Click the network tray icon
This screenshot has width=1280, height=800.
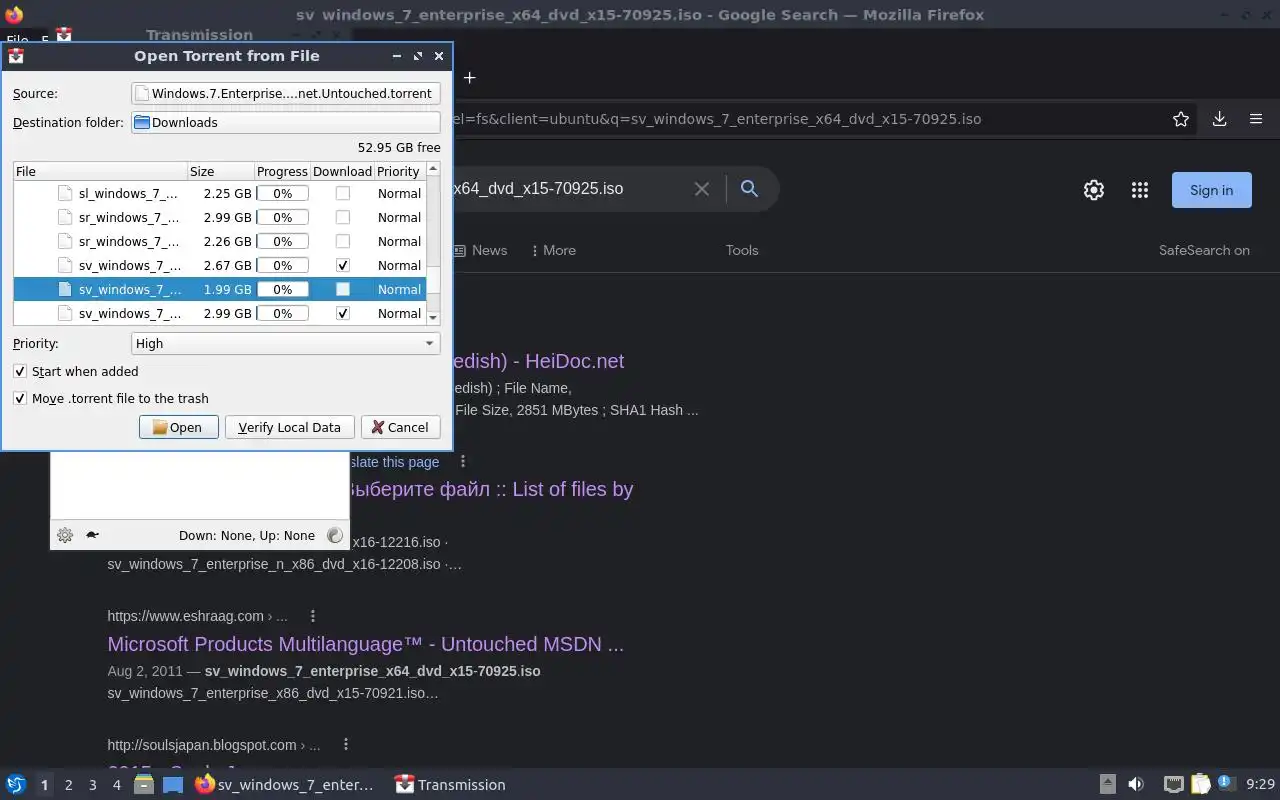(1174, 785)
